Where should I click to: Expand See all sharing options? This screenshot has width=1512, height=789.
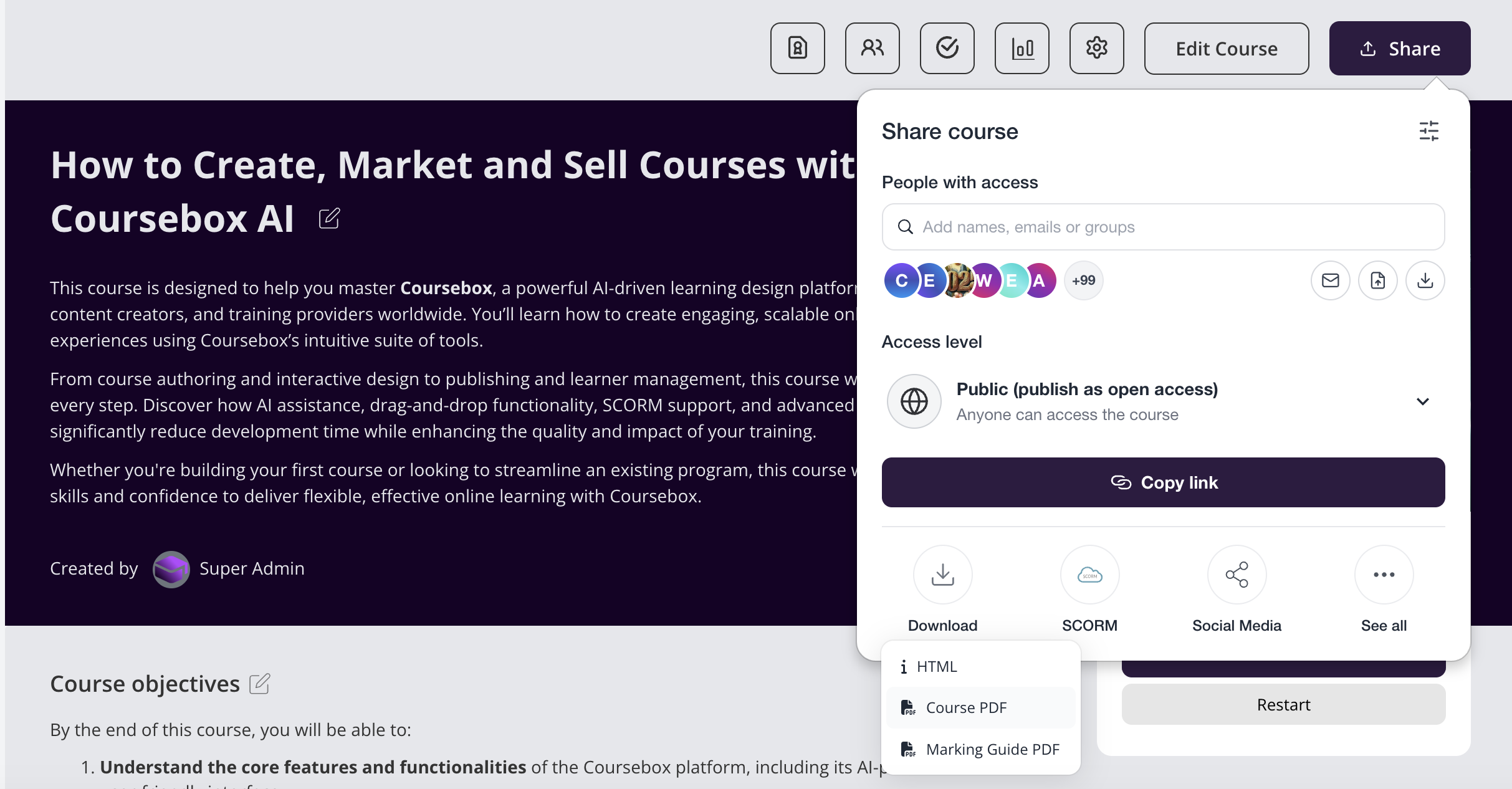pyautogui.click(x=1384, y=575)
